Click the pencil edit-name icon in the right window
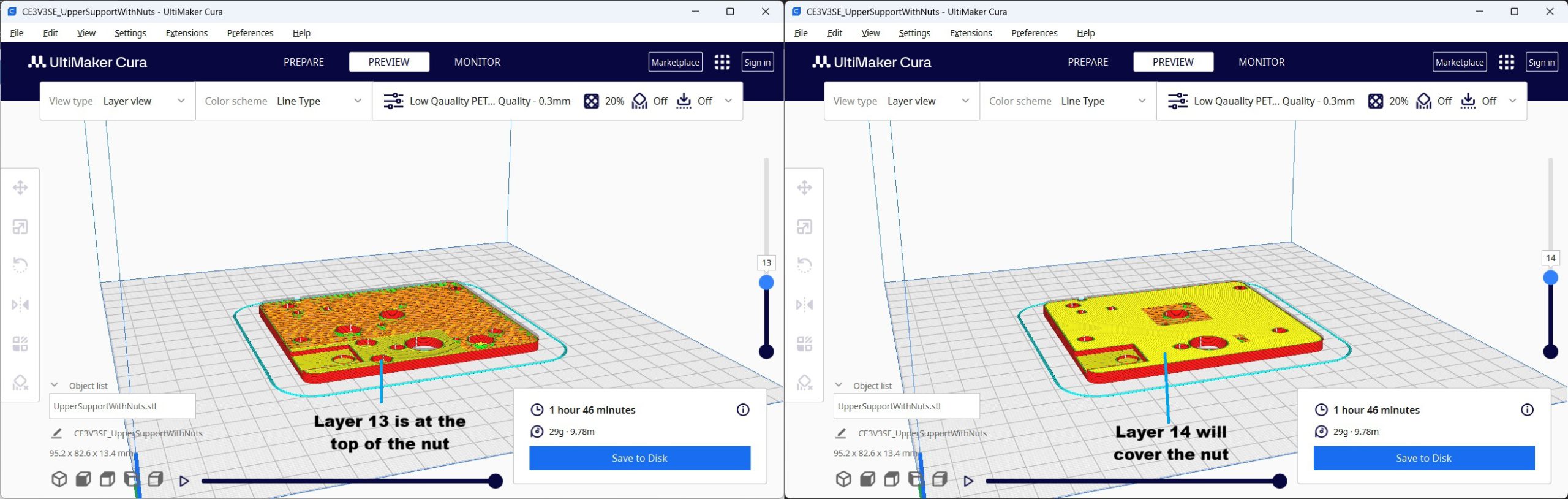Viewport: 1568px width, 499px height. (840, 433)
